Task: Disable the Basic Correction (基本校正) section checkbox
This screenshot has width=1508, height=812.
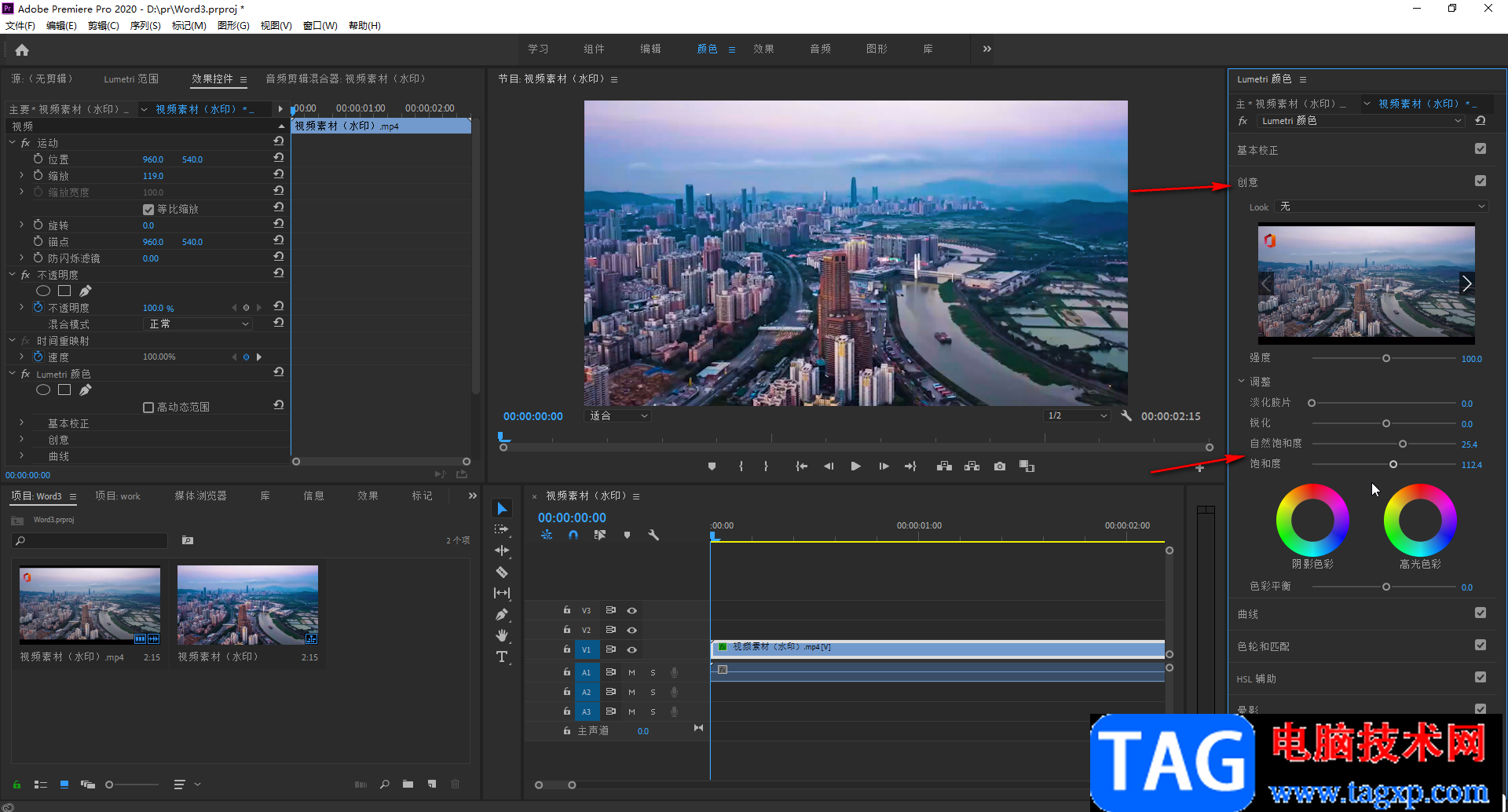Action: pyautogui.click(x=1481, y=149)
